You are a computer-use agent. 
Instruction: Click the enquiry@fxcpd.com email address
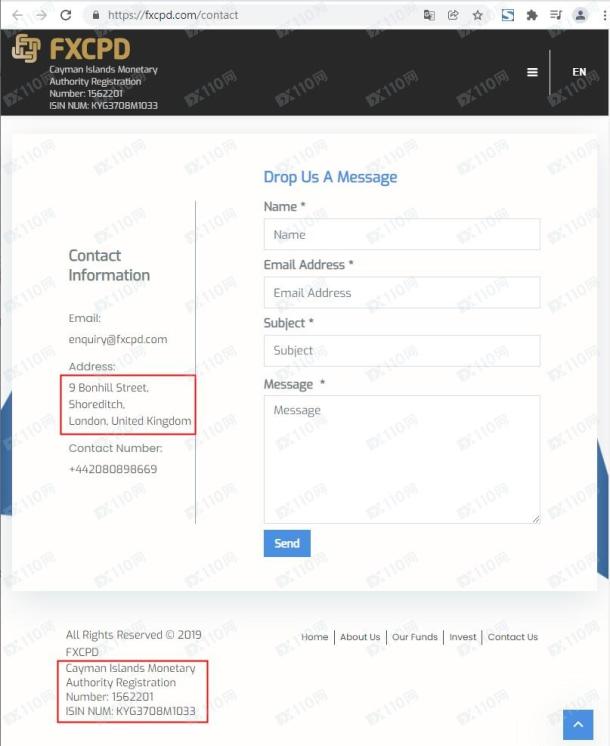[118, 340]
